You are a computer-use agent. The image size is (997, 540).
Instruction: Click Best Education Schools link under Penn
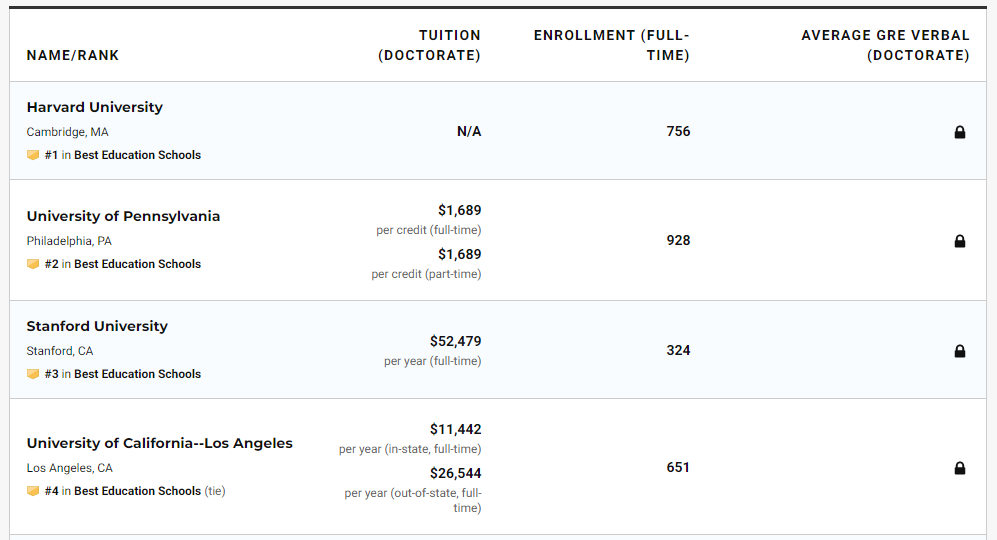point(137,264)
